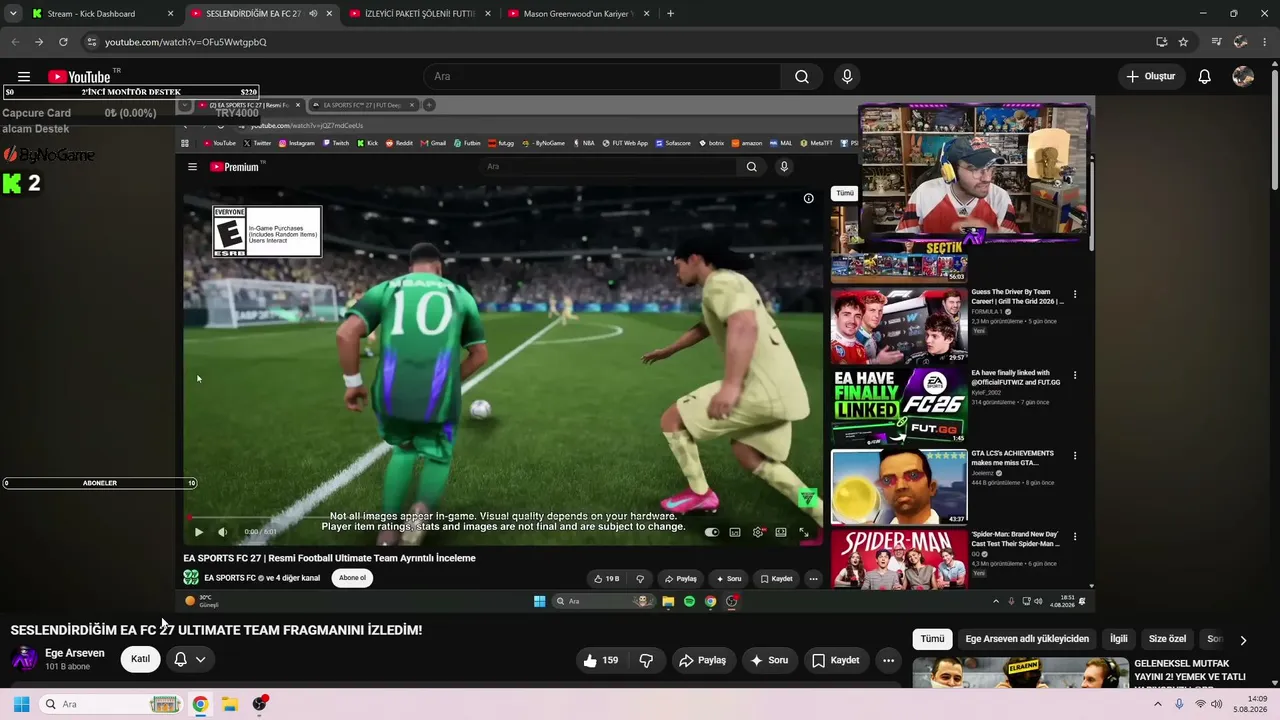The height and width of the screenshot is (720, 1280).
Task: Open the tab search dropdown arrow
Action: point(11,14)
